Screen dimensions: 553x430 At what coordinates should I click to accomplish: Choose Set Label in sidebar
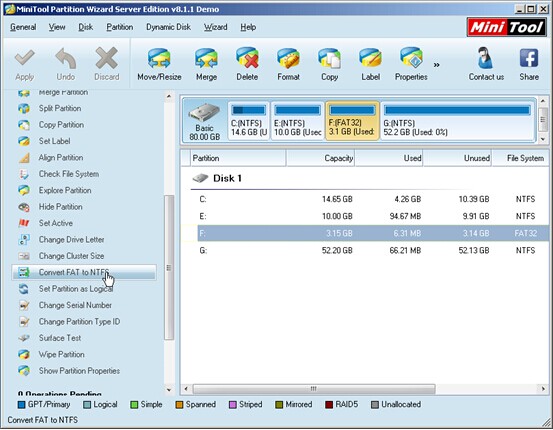[54, 141]
